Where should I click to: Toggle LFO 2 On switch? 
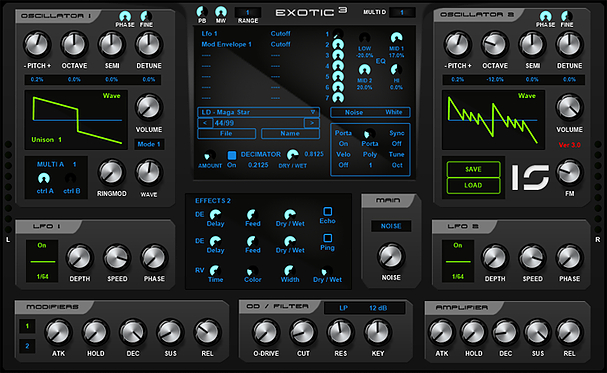458,245
